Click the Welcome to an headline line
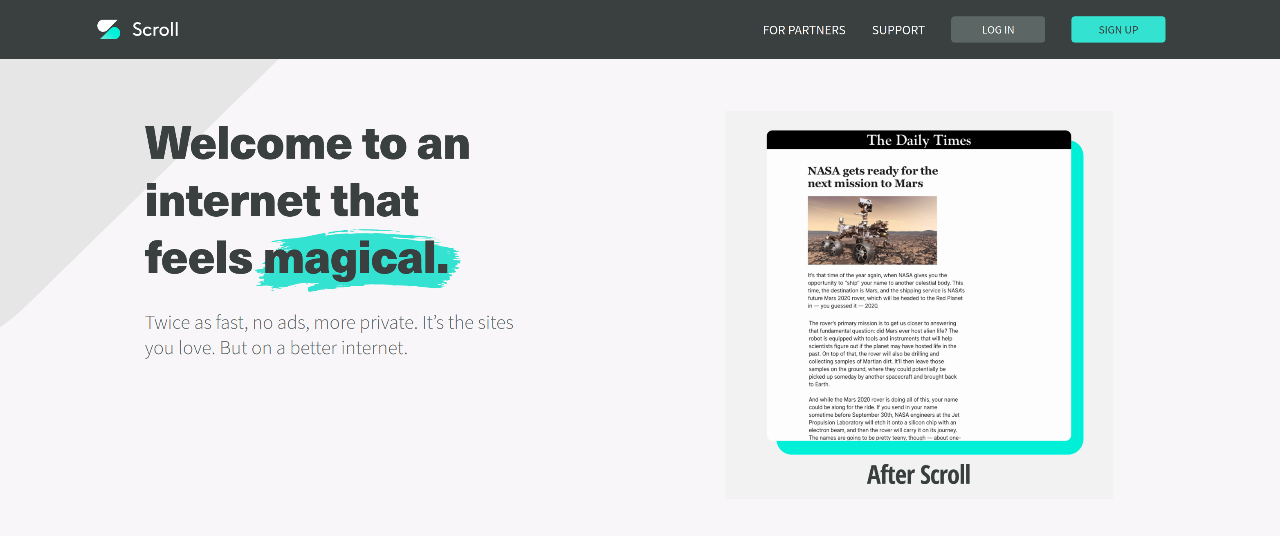Image resolution: width=1280 pixels, height=536 pixels. point(307,143)
